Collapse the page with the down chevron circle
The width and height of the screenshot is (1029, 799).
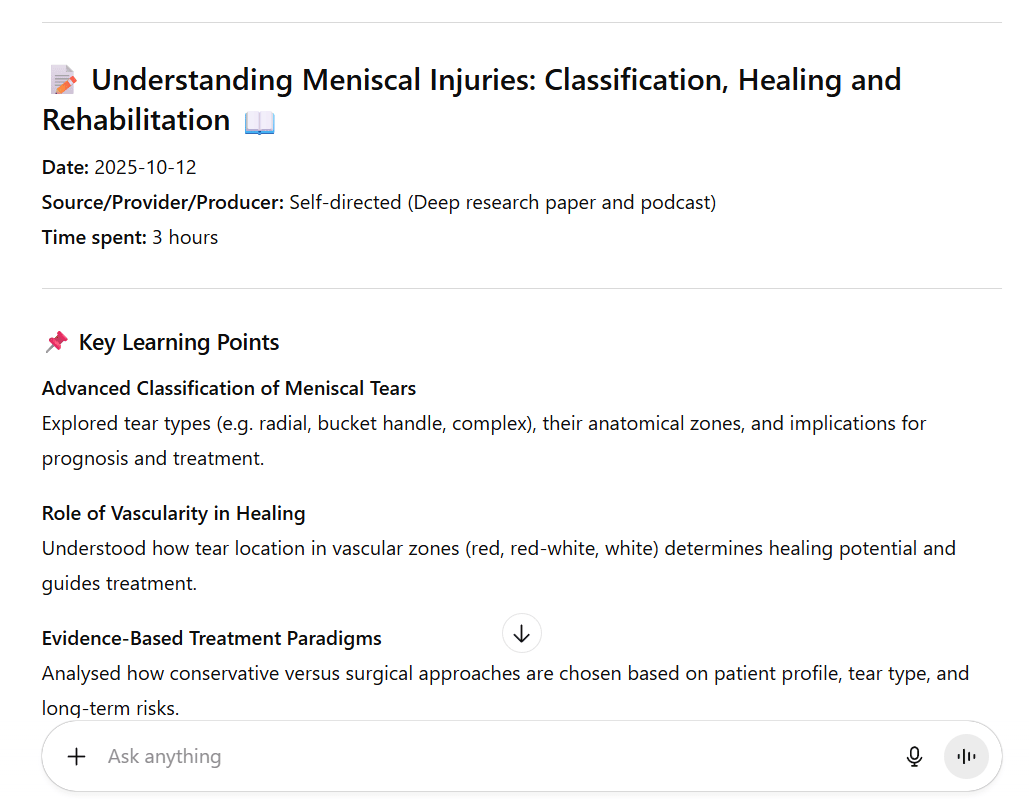[x=521, y=632]
